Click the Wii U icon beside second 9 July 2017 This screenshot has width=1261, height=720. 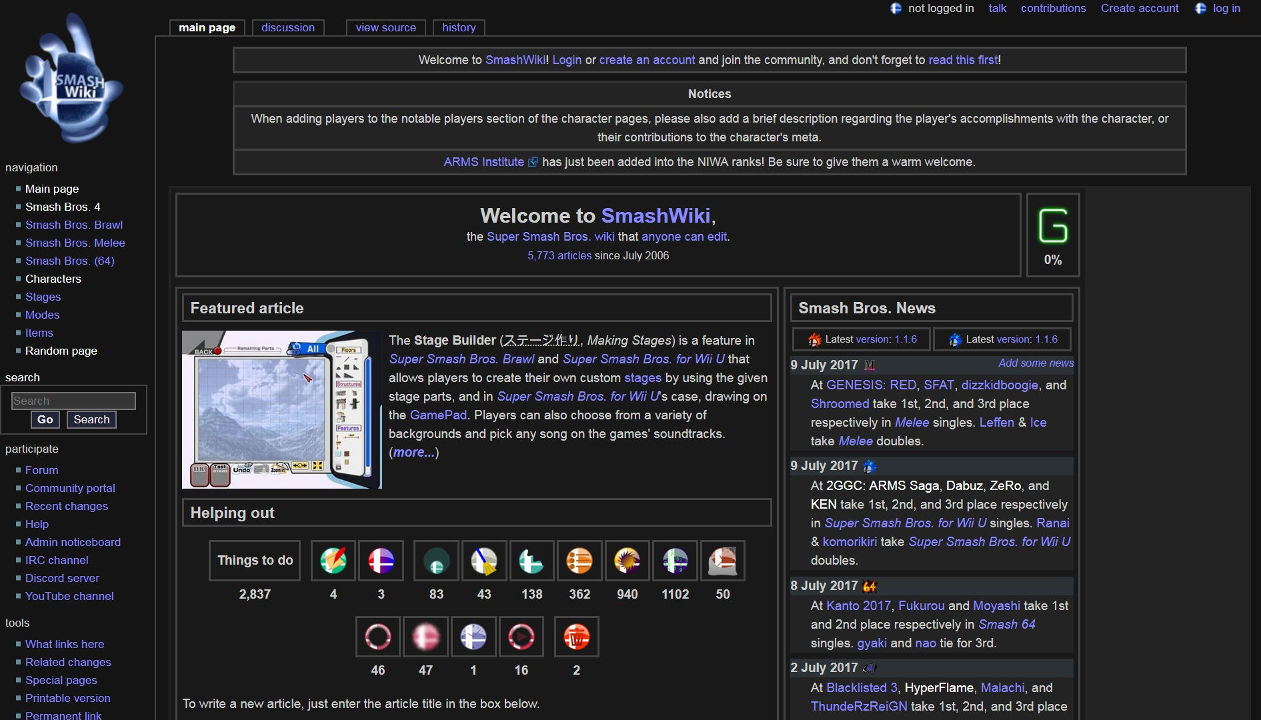[x=869, y=466]
